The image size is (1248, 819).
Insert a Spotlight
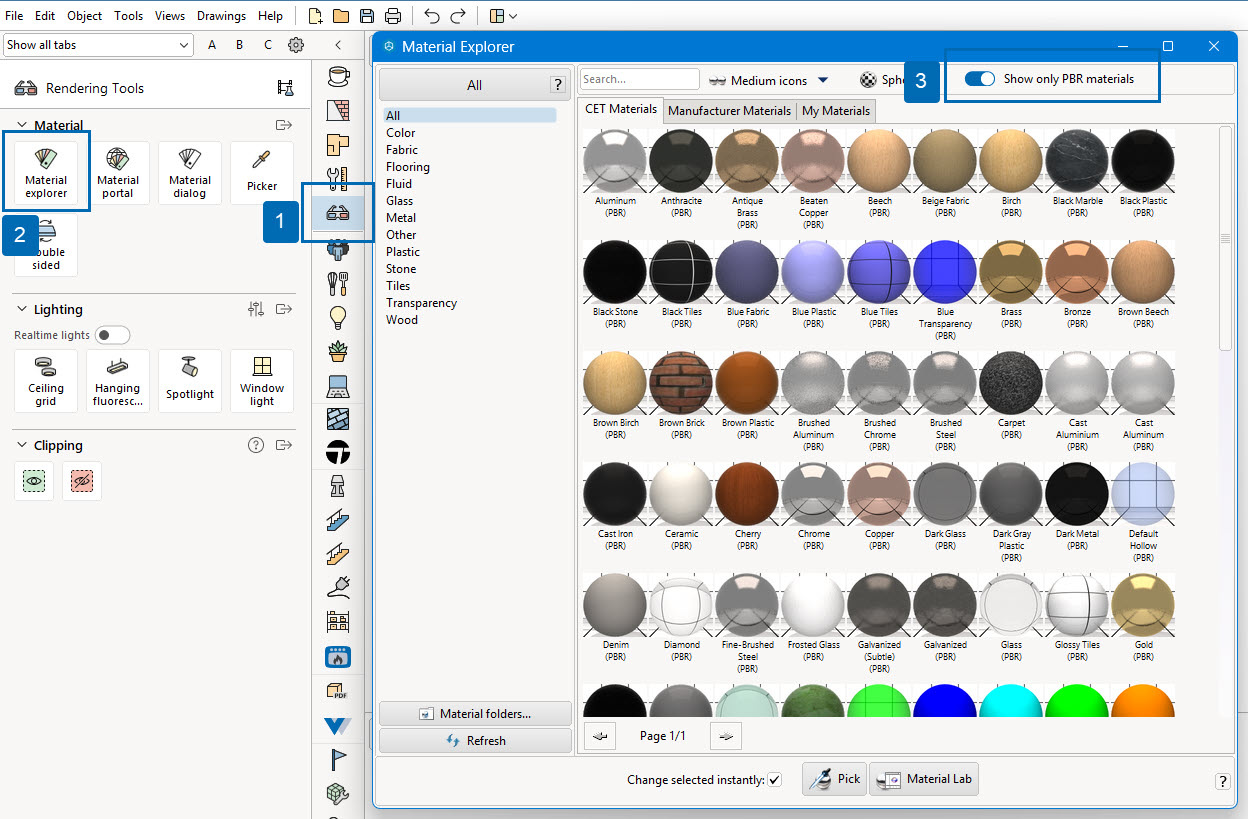[x=190, y=380]
